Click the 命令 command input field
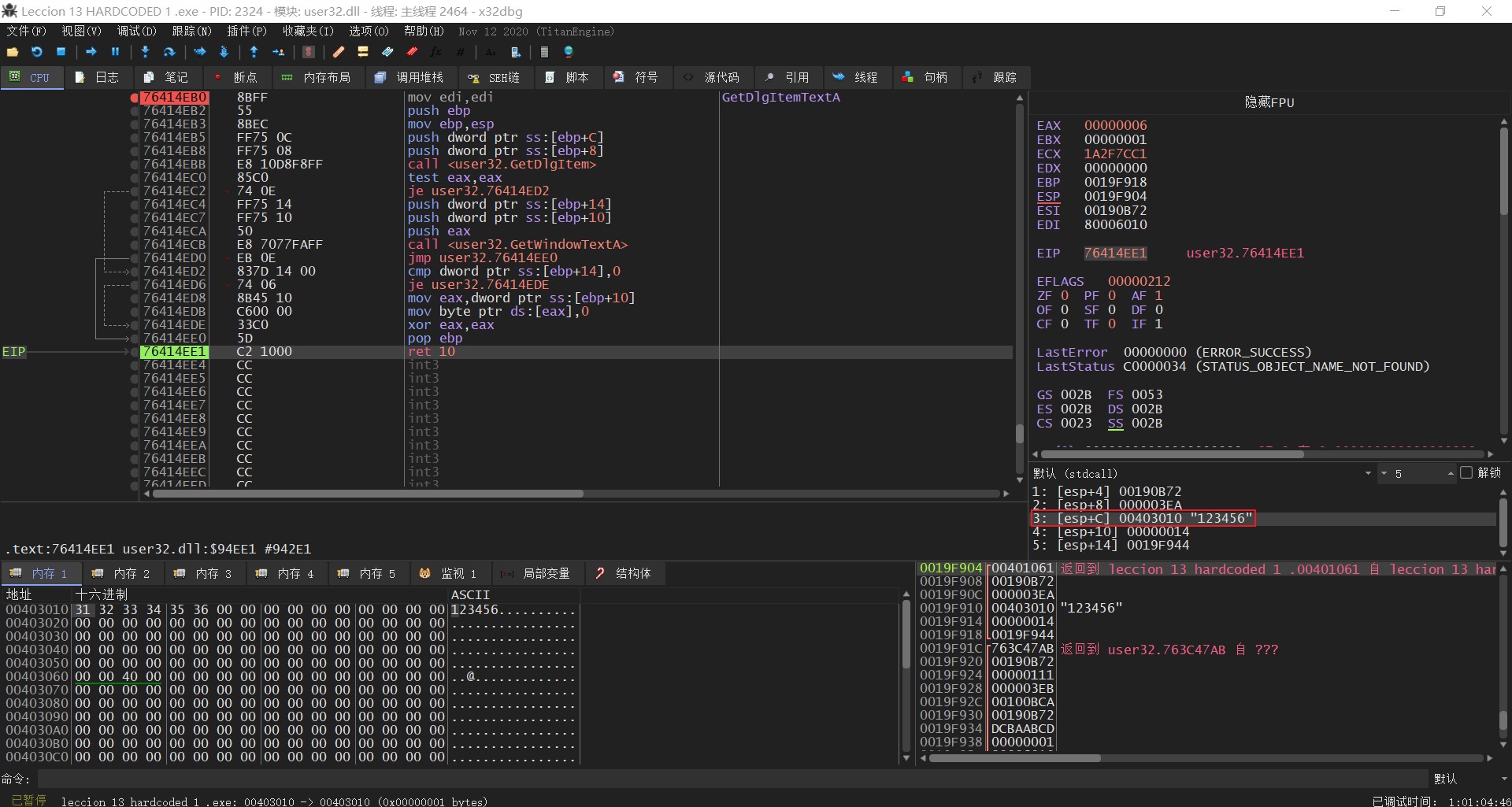 [x=732, y=779]
